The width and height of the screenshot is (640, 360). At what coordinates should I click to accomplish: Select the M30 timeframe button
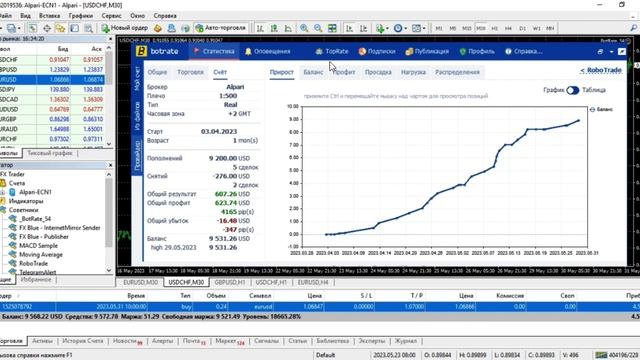(481, 28)
